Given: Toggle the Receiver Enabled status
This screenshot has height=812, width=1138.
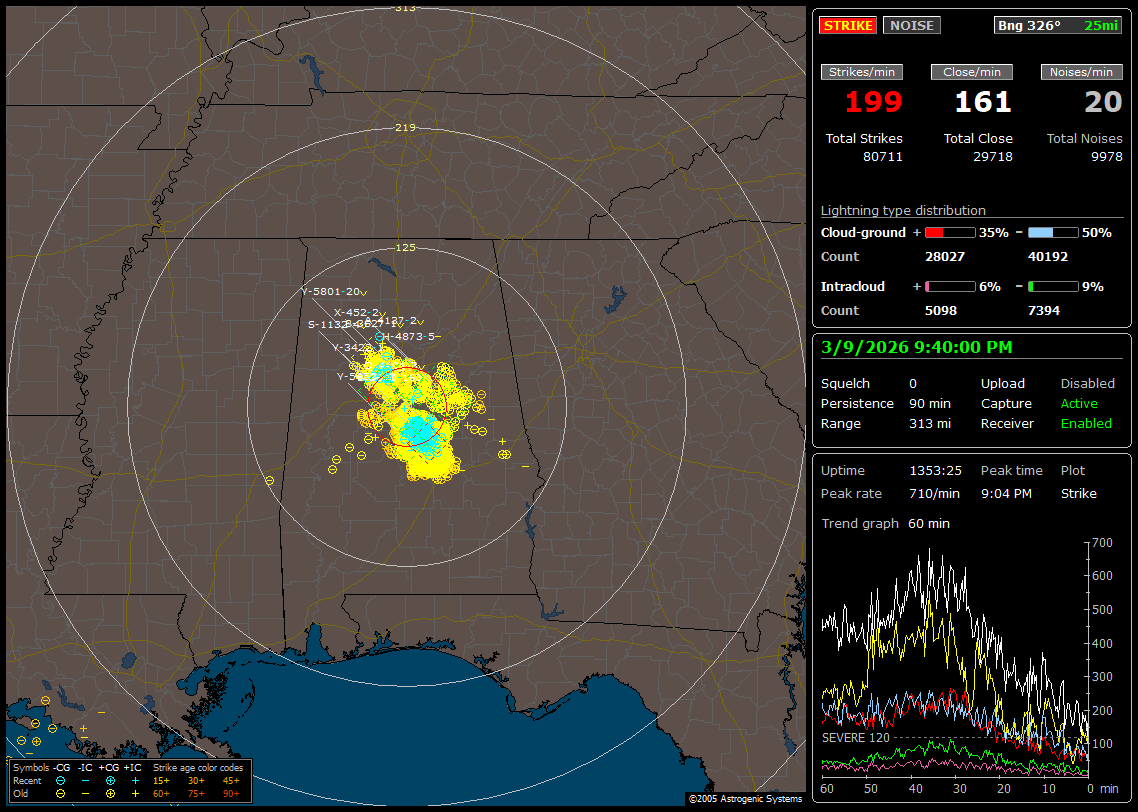Looking at the screenshot, I should coord(1085,424).
